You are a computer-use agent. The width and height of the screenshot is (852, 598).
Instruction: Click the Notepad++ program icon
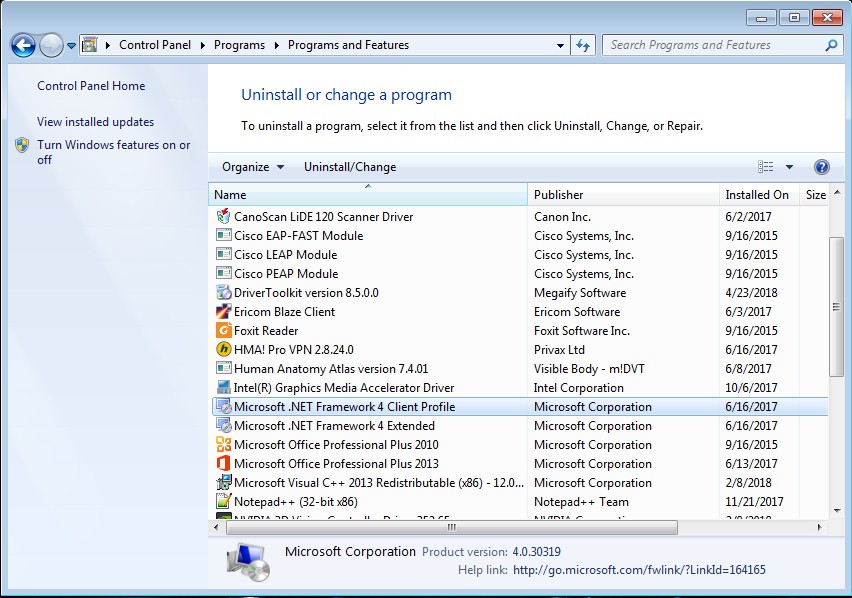[223, 501]
